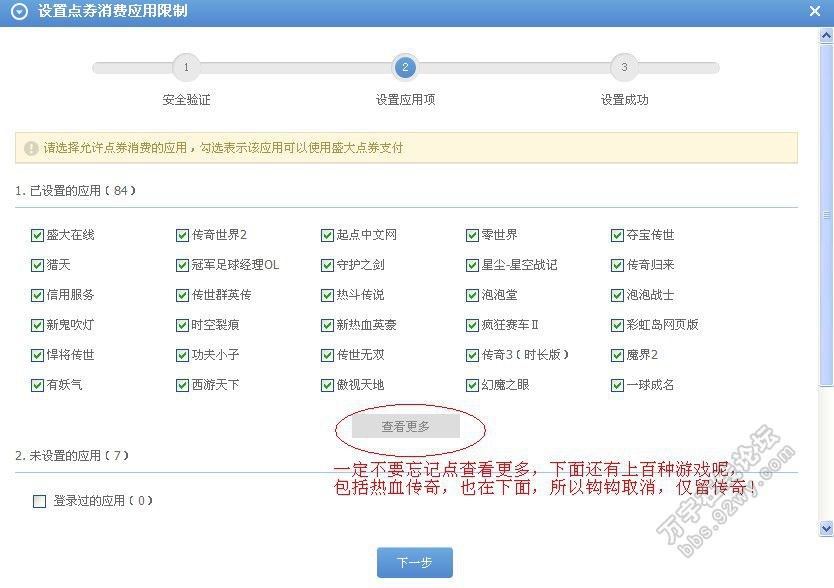Image resolution: width=834 pixels, height=588 pixels.
Task: Click the 已设置的应用（84） section heading
Action: pos(76,191)
